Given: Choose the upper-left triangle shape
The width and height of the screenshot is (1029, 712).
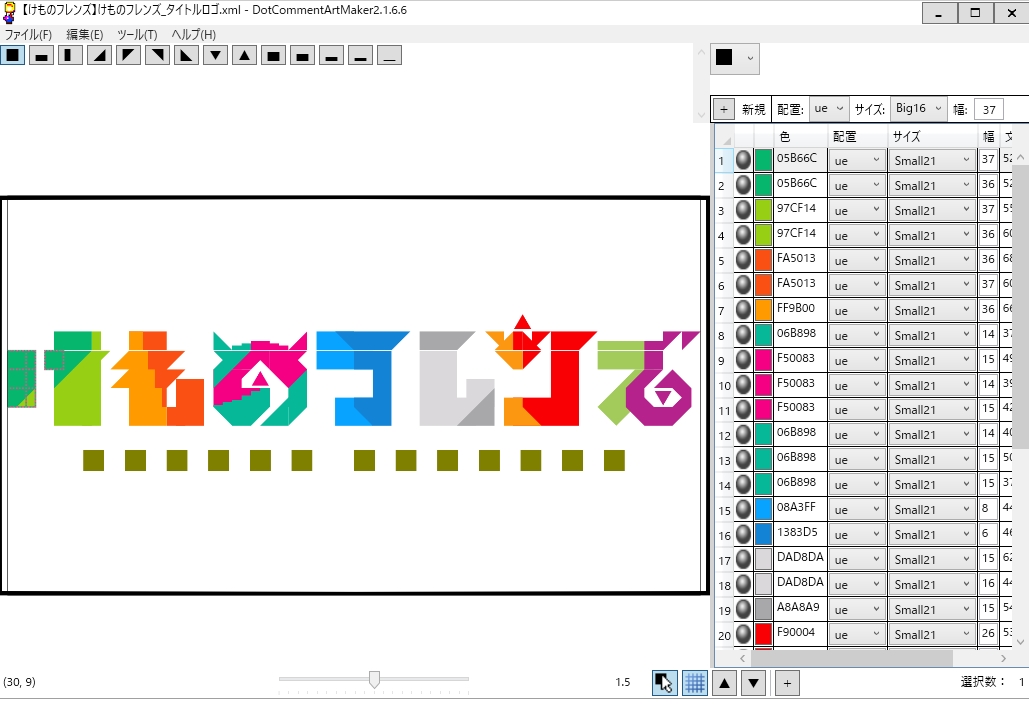Looking at the screenshot, I should pyautogui.click(x=128, y=55).
